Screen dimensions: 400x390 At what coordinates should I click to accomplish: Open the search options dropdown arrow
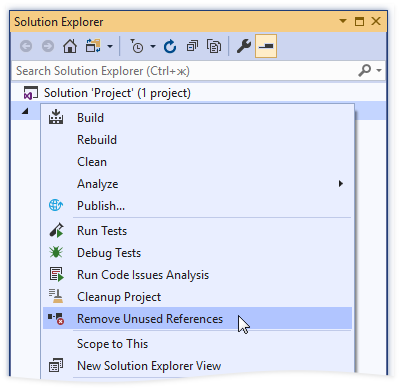coord(379,70)
